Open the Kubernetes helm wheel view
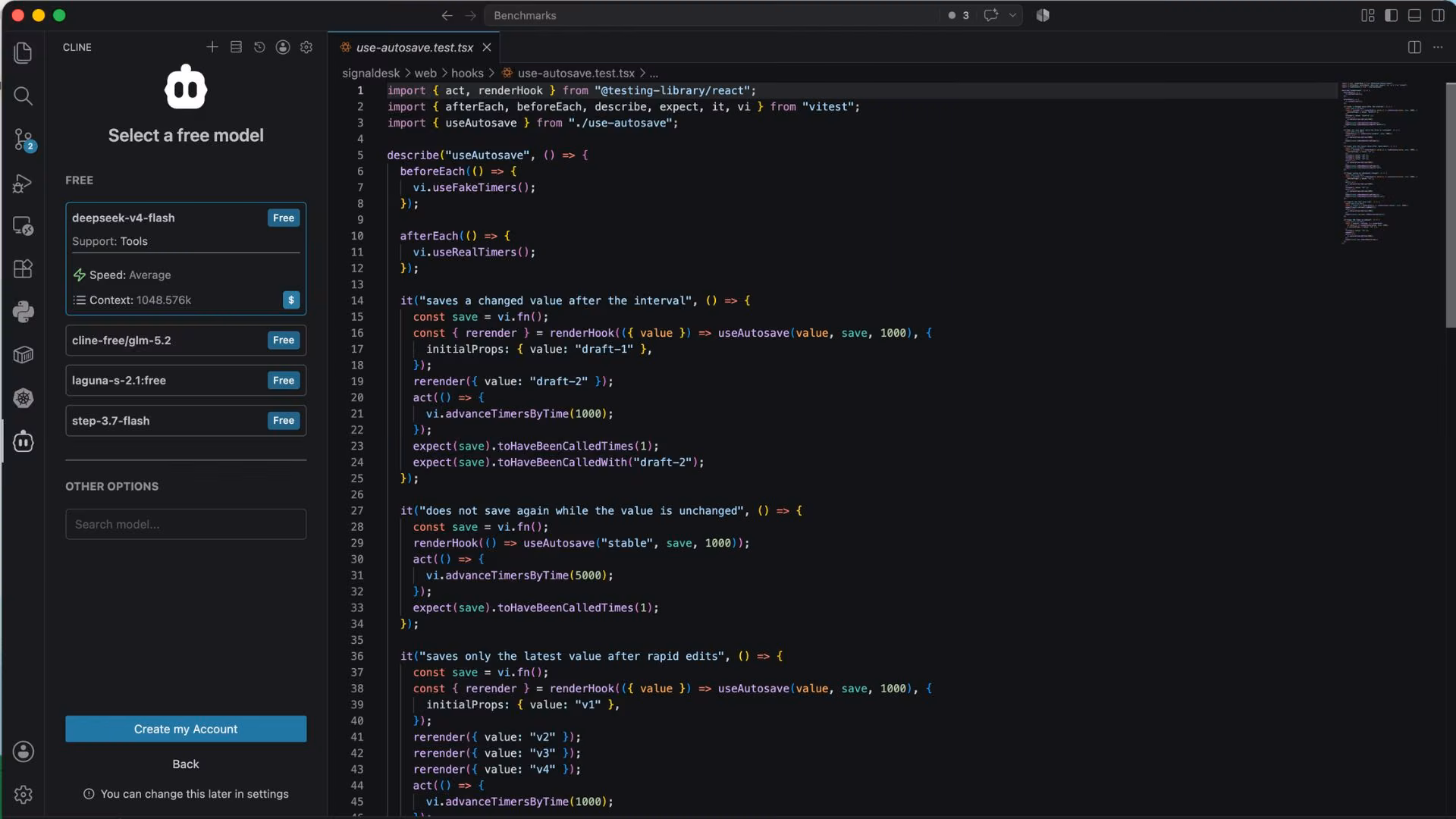 [23, 398]
